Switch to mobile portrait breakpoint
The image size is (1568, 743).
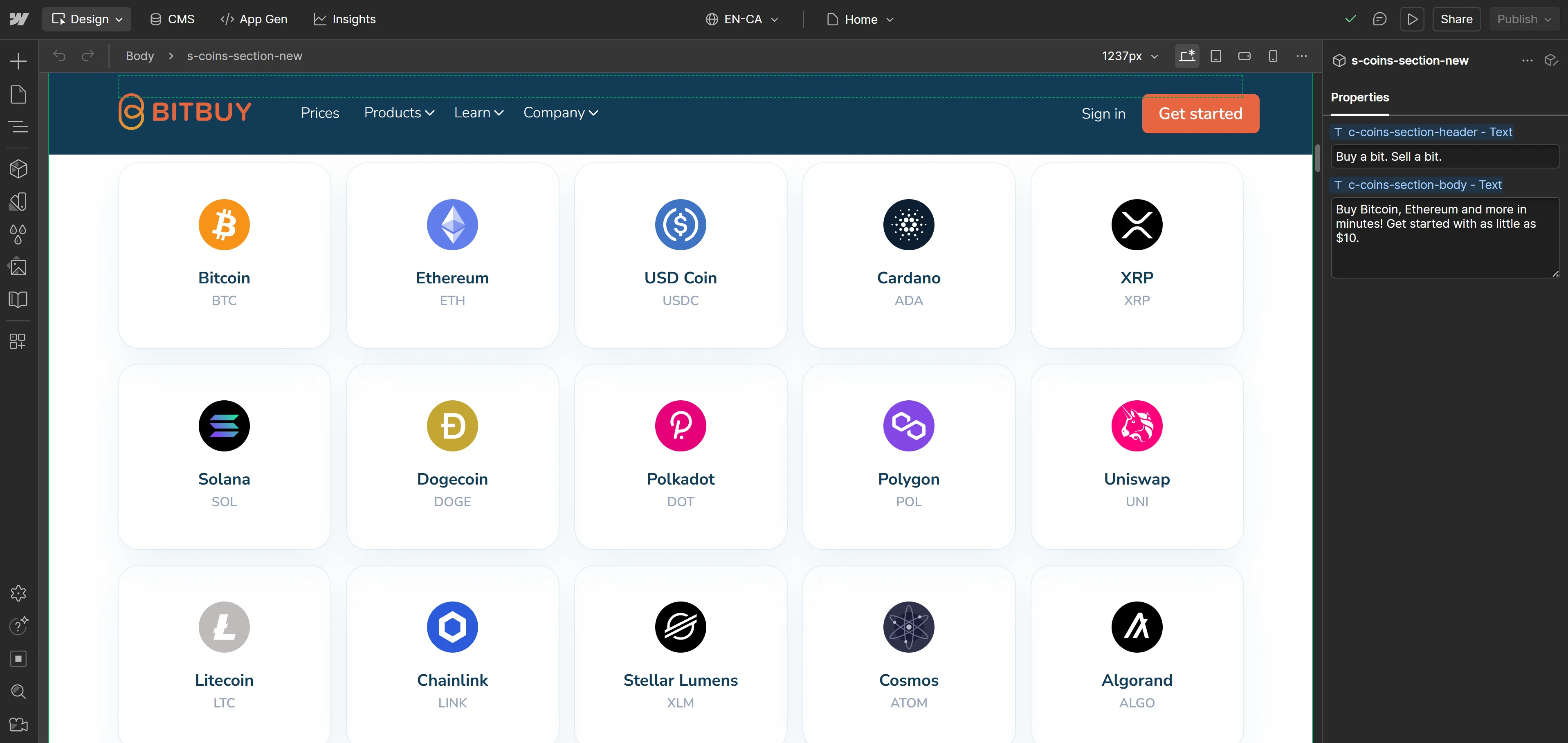[x=1272, y=55]
